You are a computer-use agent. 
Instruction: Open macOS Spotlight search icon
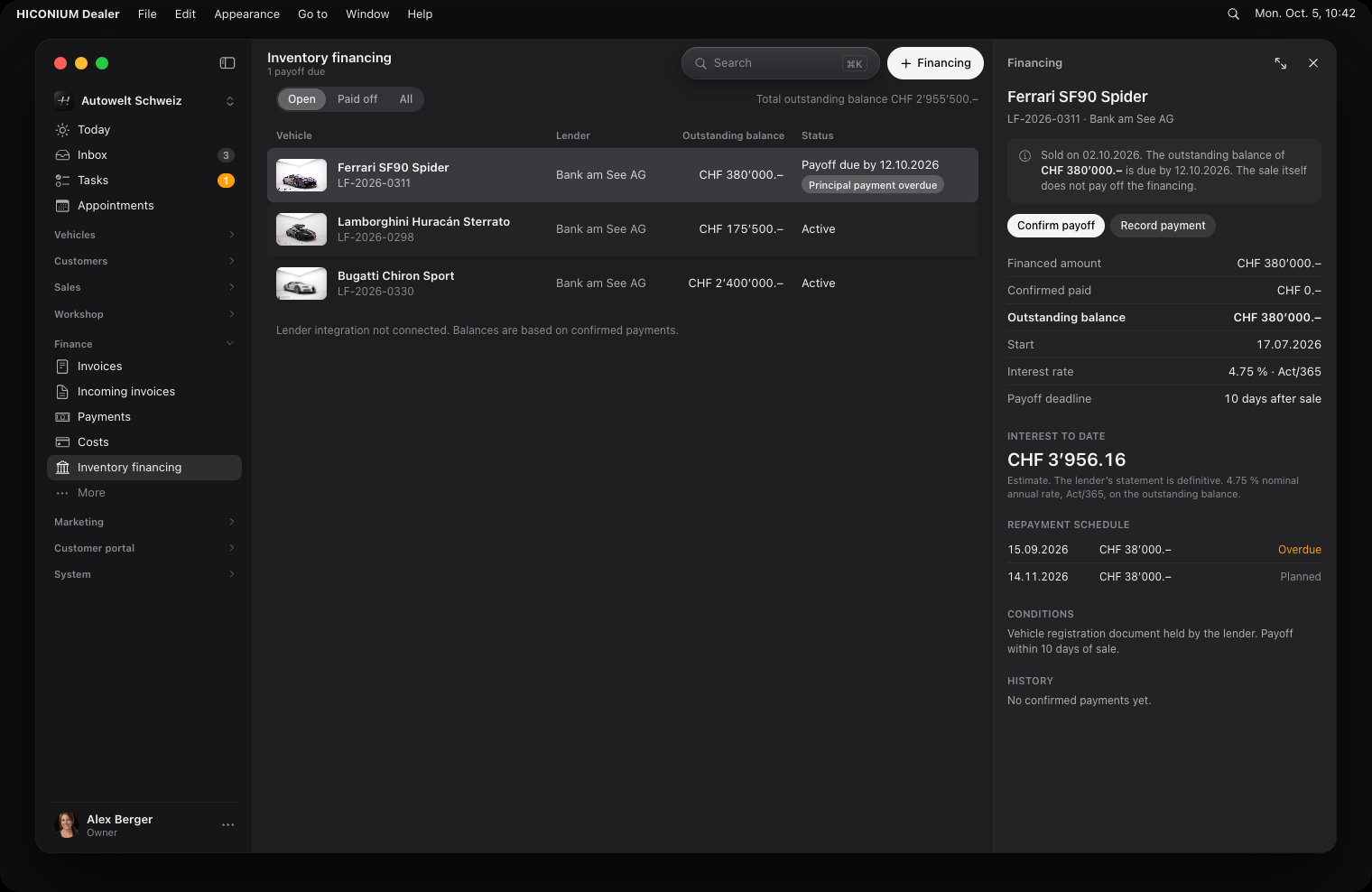point(1233,14)
